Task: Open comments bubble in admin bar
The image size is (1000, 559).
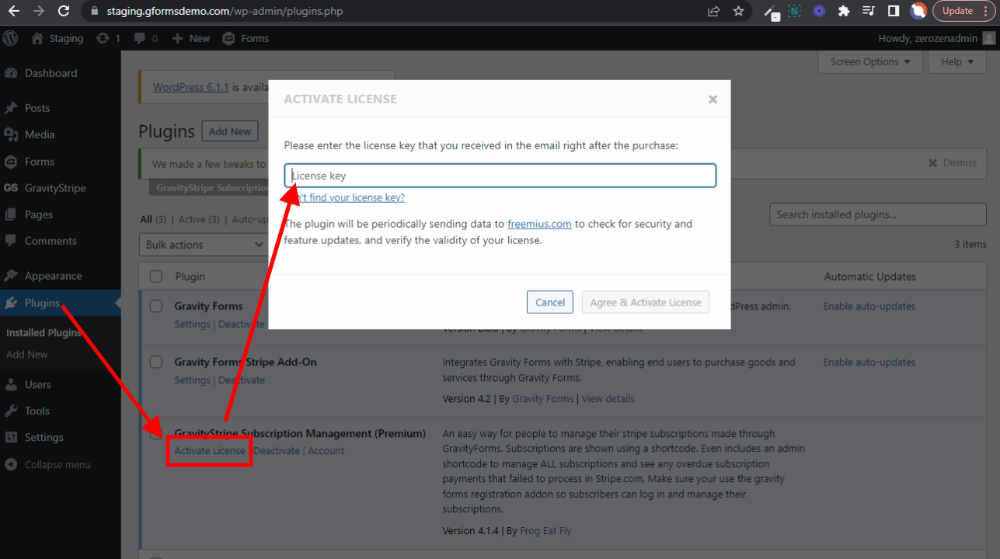Action: 146,38
